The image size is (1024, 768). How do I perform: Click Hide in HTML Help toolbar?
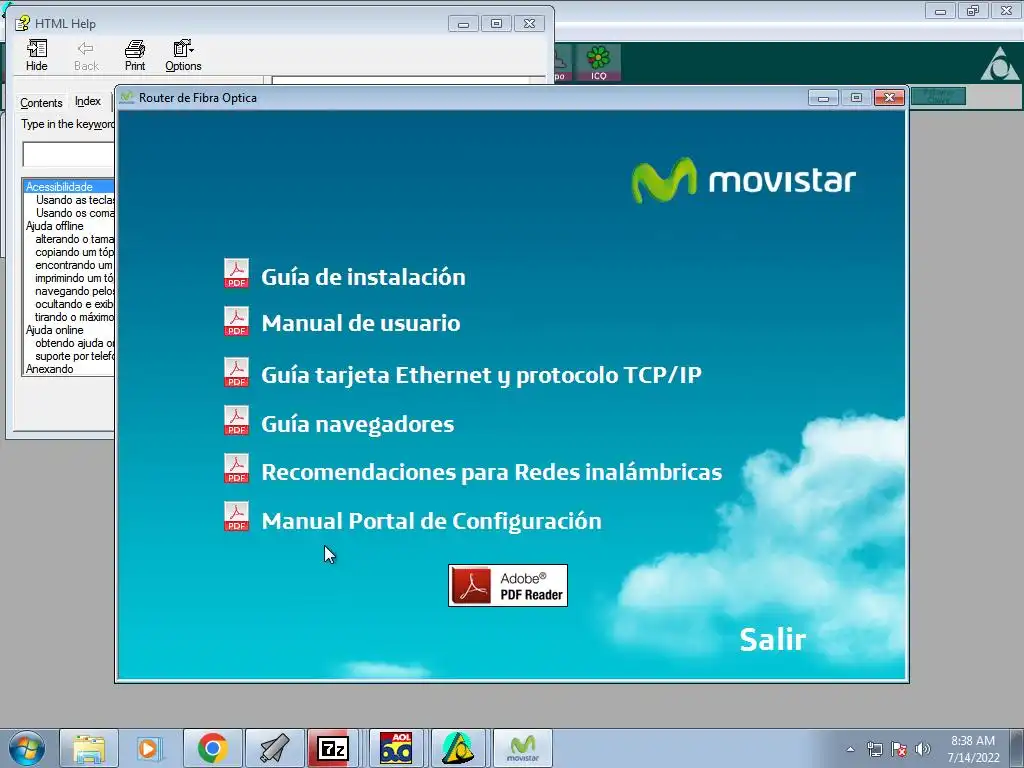click(37, 55)
